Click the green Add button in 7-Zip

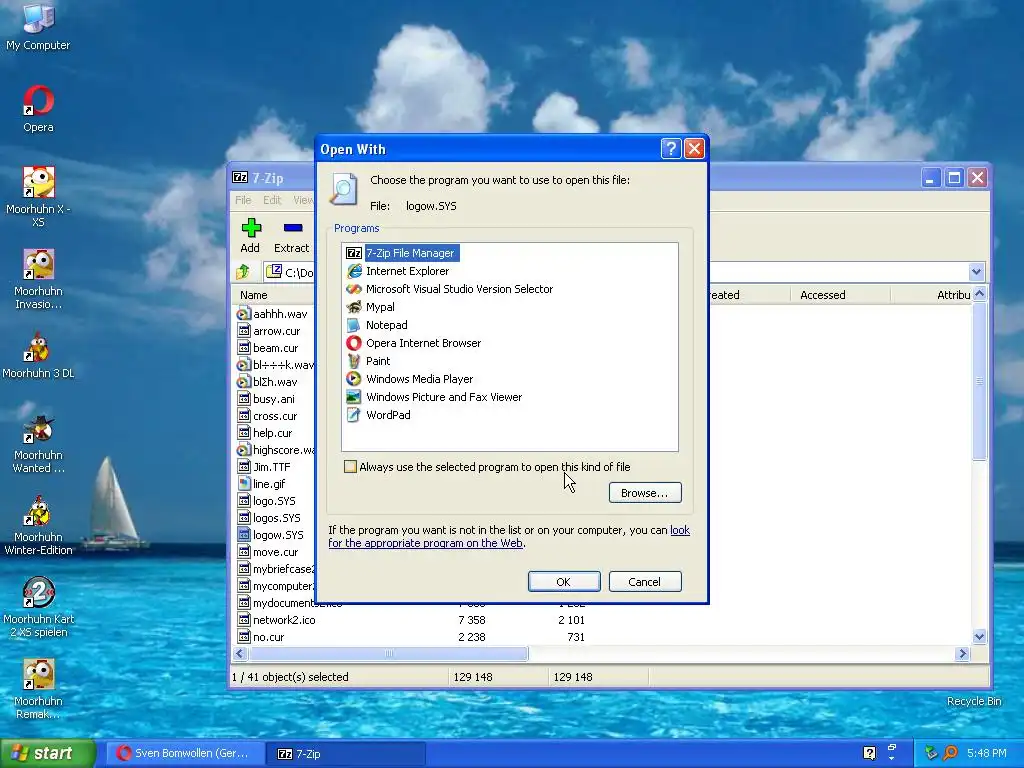[250, 236]
